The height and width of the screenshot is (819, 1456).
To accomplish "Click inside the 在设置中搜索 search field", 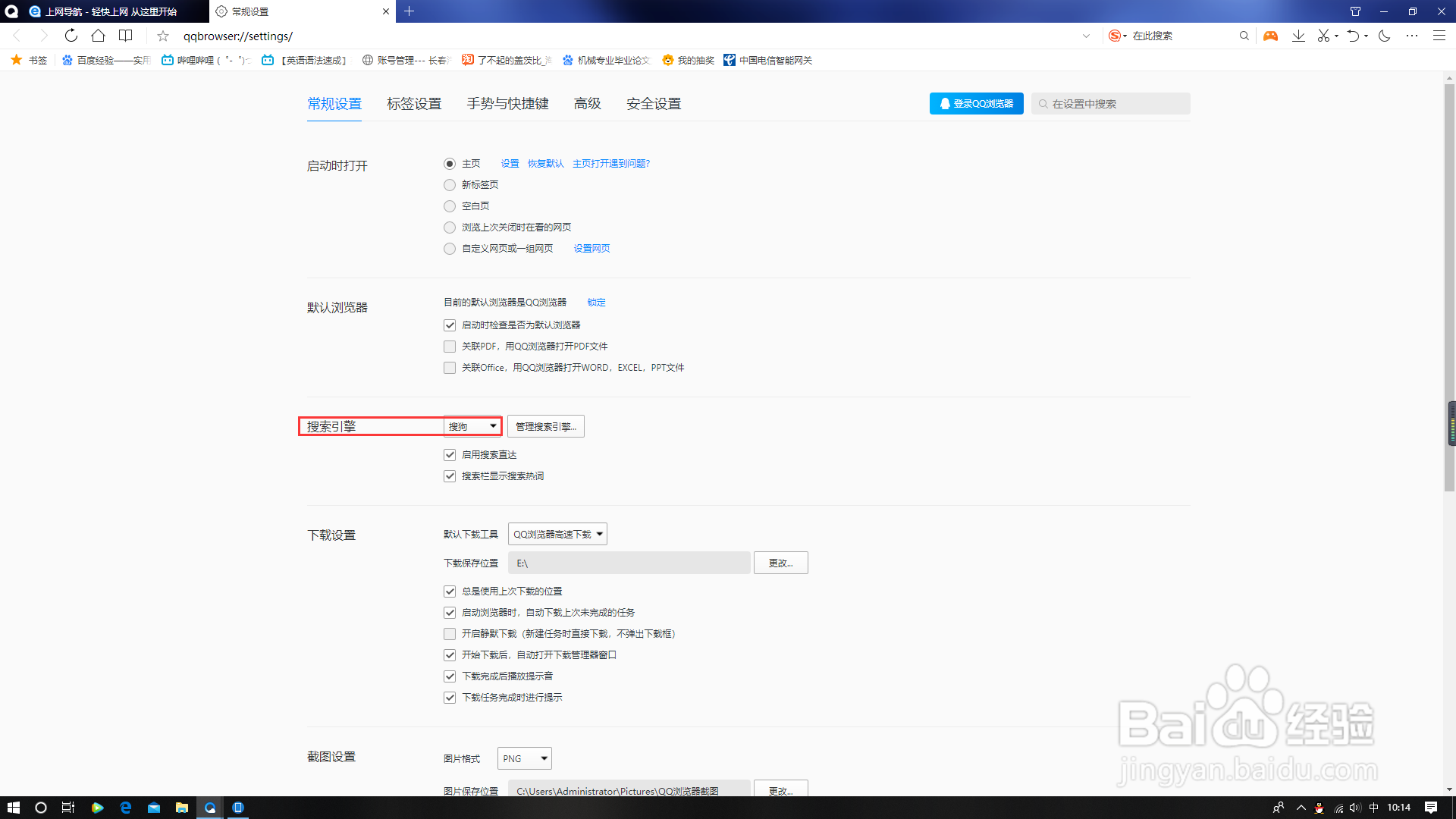I will pos(1111,104).
